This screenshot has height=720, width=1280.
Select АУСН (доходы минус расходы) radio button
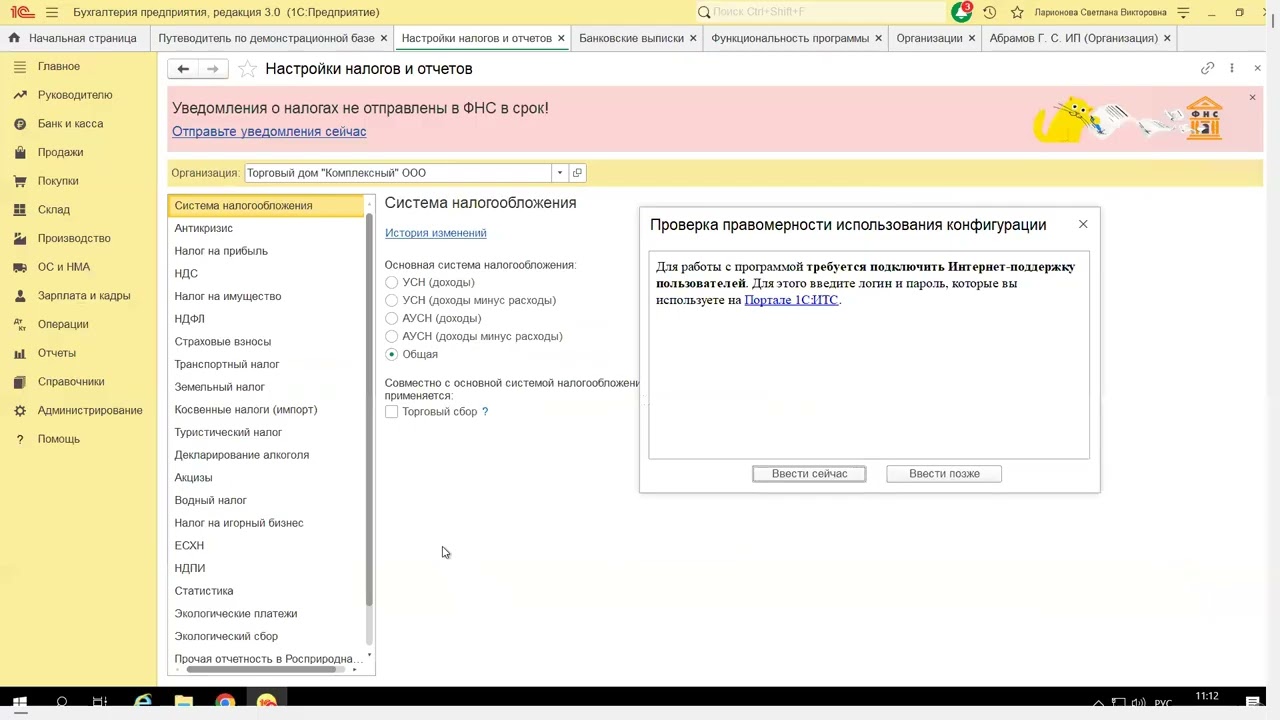[x=391, y=336]
